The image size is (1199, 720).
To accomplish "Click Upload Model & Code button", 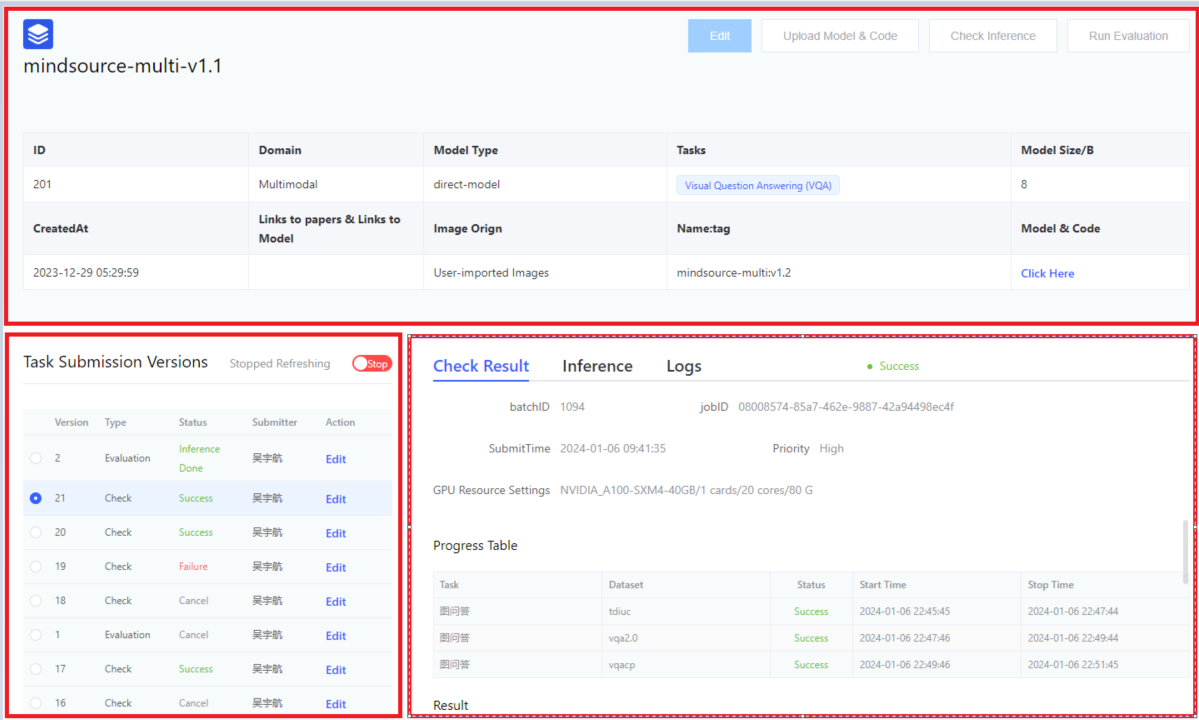I will point(840,36).
